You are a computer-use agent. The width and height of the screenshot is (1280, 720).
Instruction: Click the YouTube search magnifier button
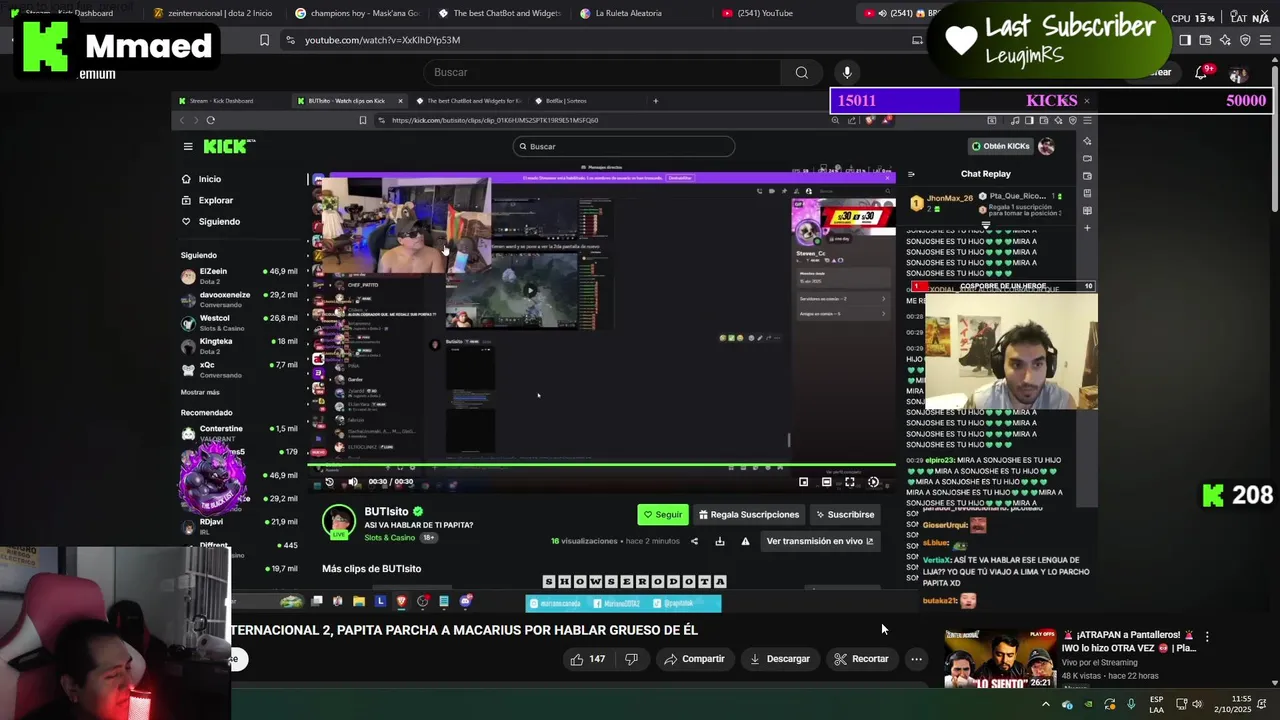click(x=801, y=72)
